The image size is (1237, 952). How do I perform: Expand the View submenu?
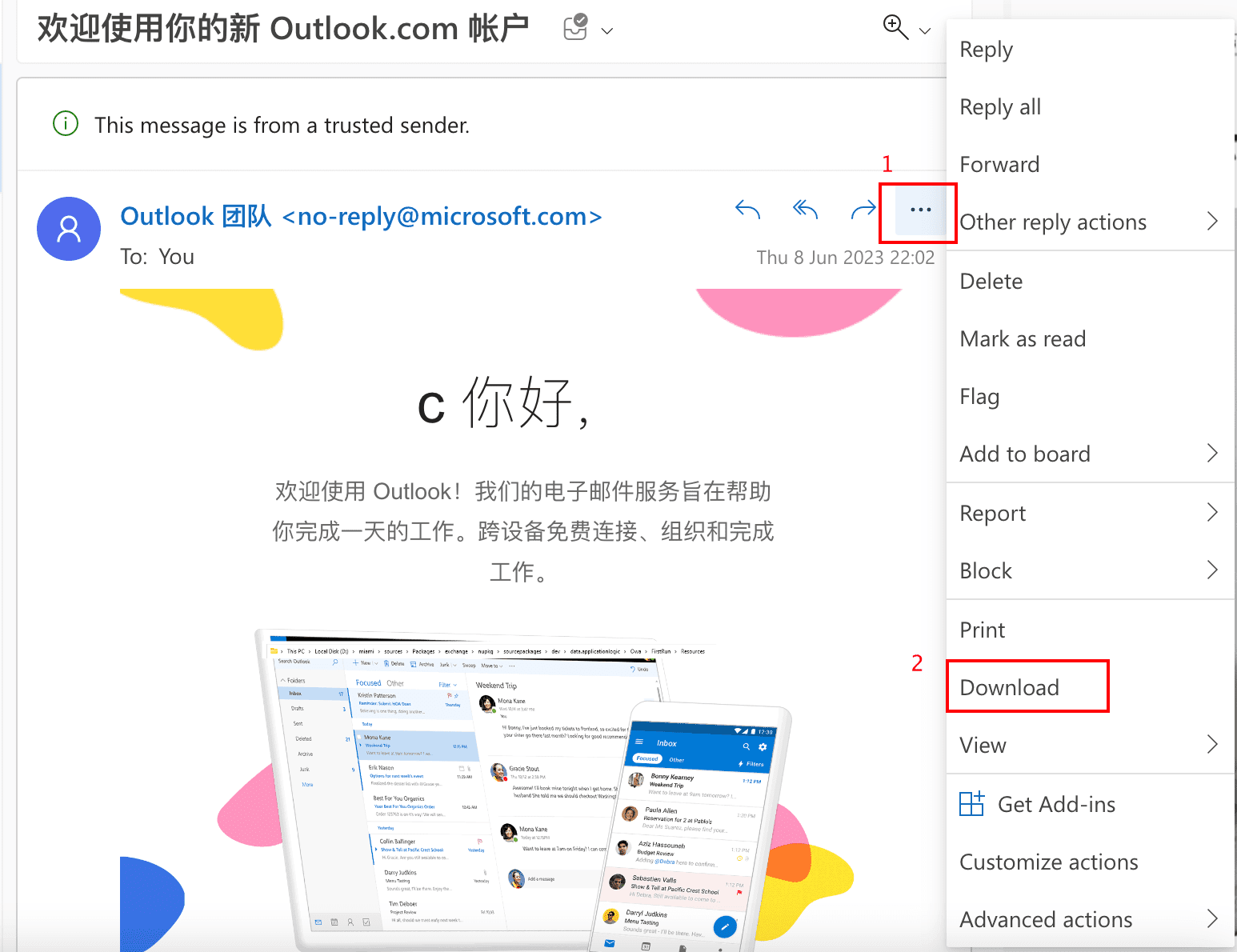click(x=1090, y=746)
